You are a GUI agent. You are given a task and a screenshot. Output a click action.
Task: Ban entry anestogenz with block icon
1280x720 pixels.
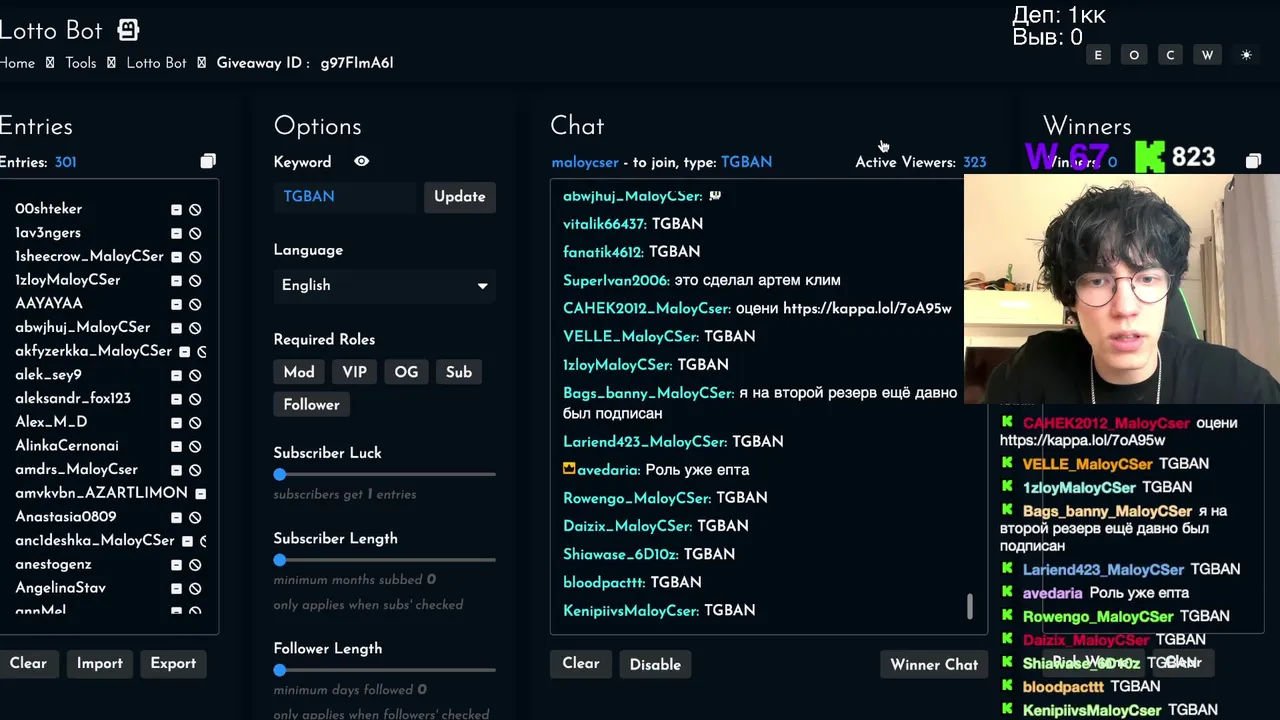pyautogui.click(x=195, y=565)
